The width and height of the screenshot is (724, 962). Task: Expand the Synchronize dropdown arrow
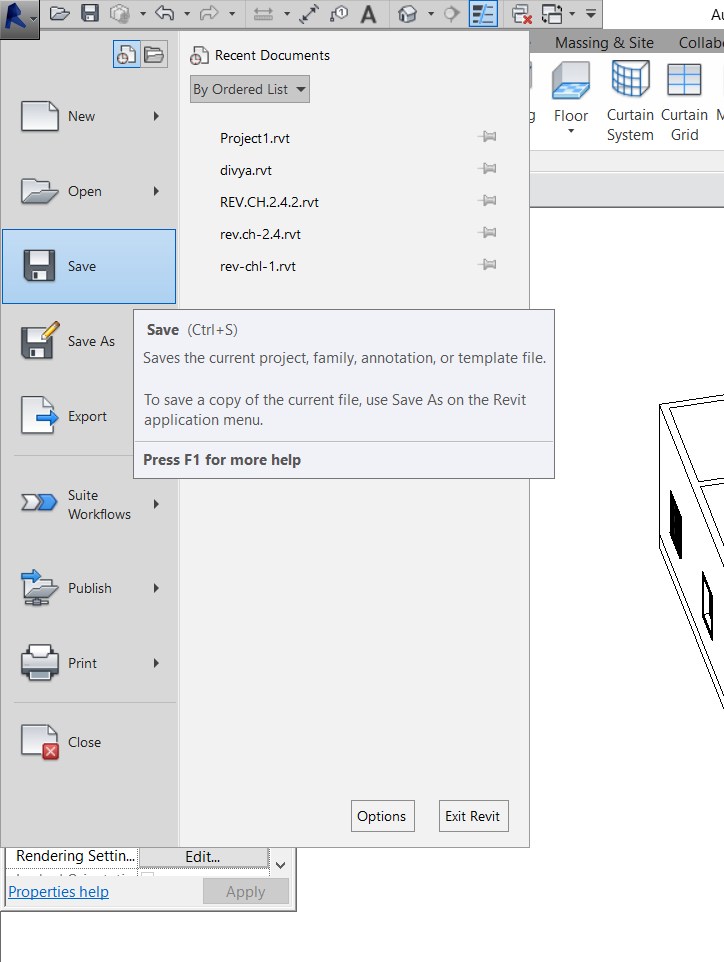point(143,14)
